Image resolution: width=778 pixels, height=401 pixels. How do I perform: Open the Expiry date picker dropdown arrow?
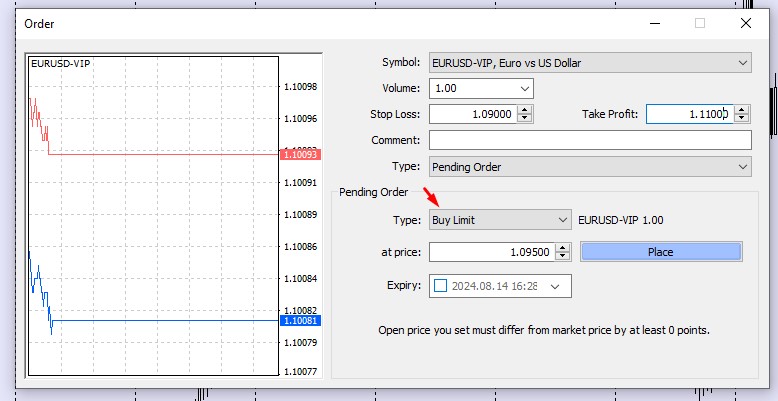click(x=555, y=286)
